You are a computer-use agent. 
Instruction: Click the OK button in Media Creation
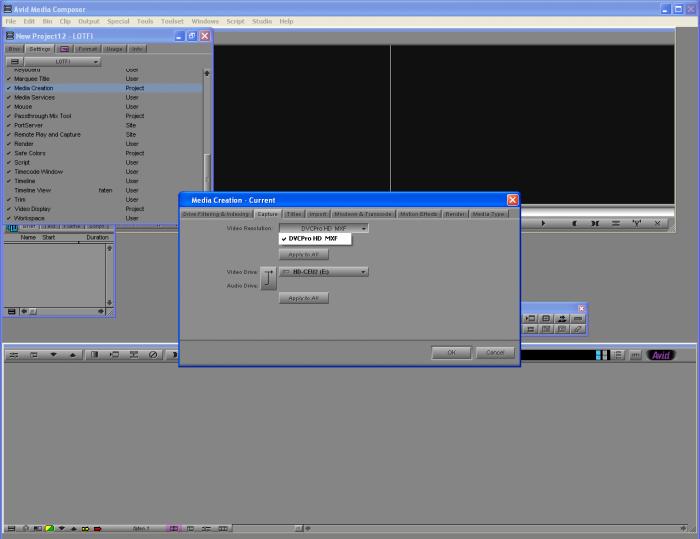point(451,353)
